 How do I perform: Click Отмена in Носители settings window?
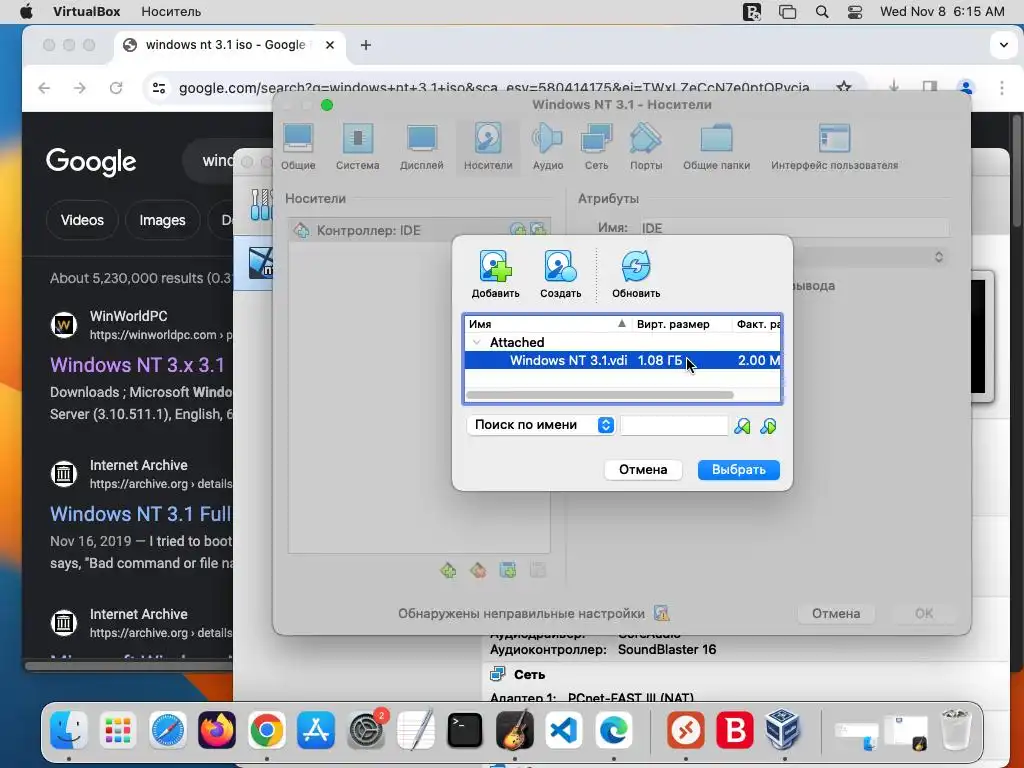[836, 613]
